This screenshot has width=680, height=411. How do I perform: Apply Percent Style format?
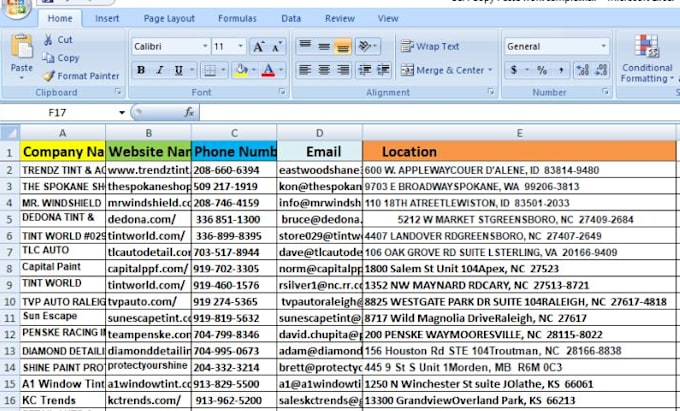542,70
